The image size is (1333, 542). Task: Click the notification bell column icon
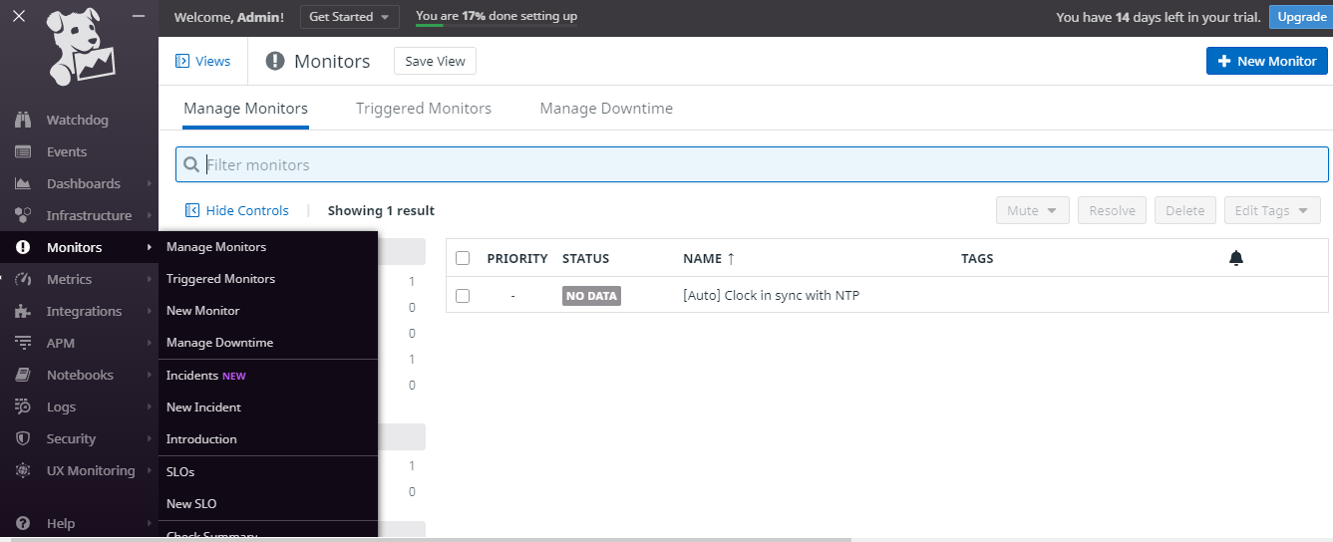coord(1236,258)
